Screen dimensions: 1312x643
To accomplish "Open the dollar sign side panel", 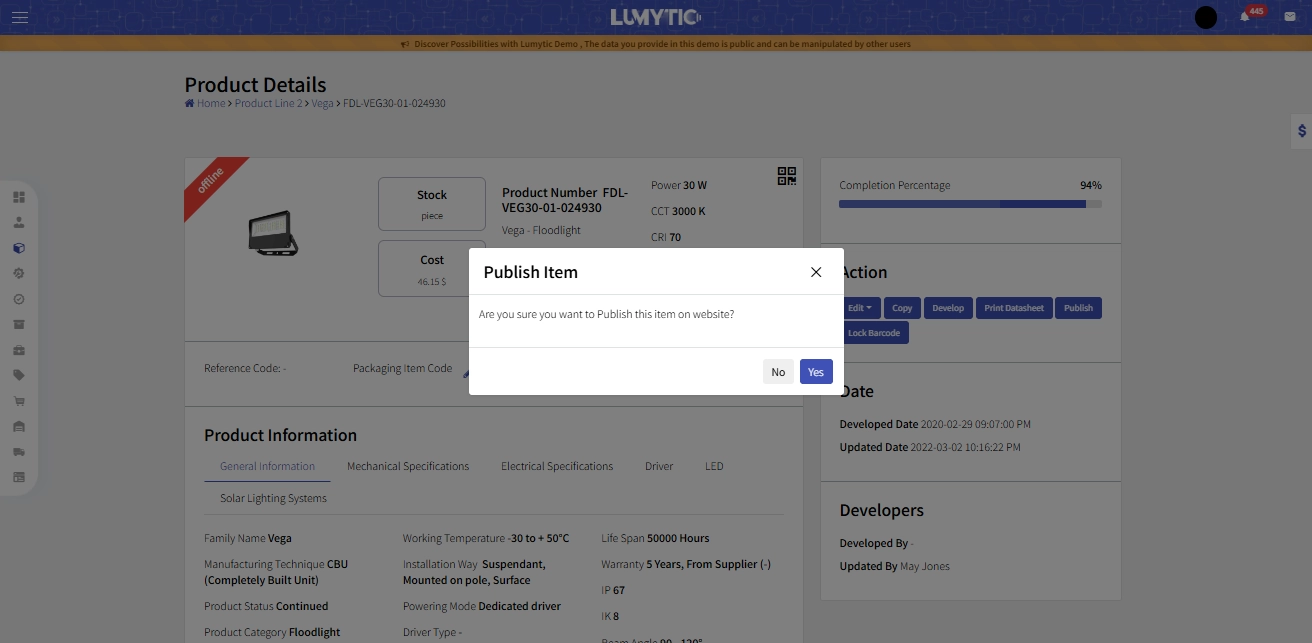I will [1301, 131].
